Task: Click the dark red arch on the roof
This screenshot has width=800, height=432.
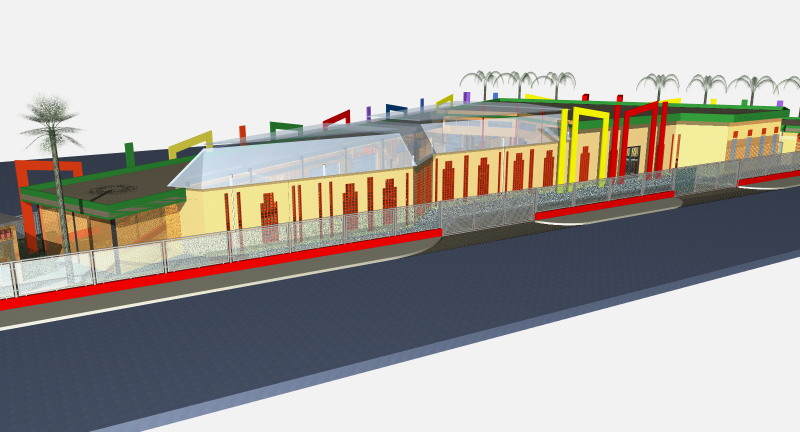Action: pos(336,118)
